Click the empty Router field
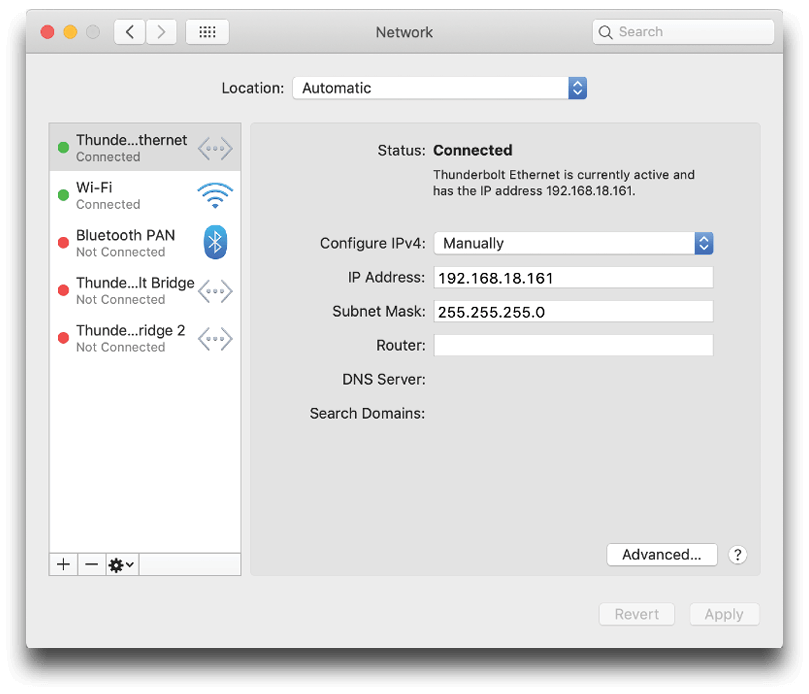Image resolution: width=809 pixels, height=694 pixels. pos(573,345)
